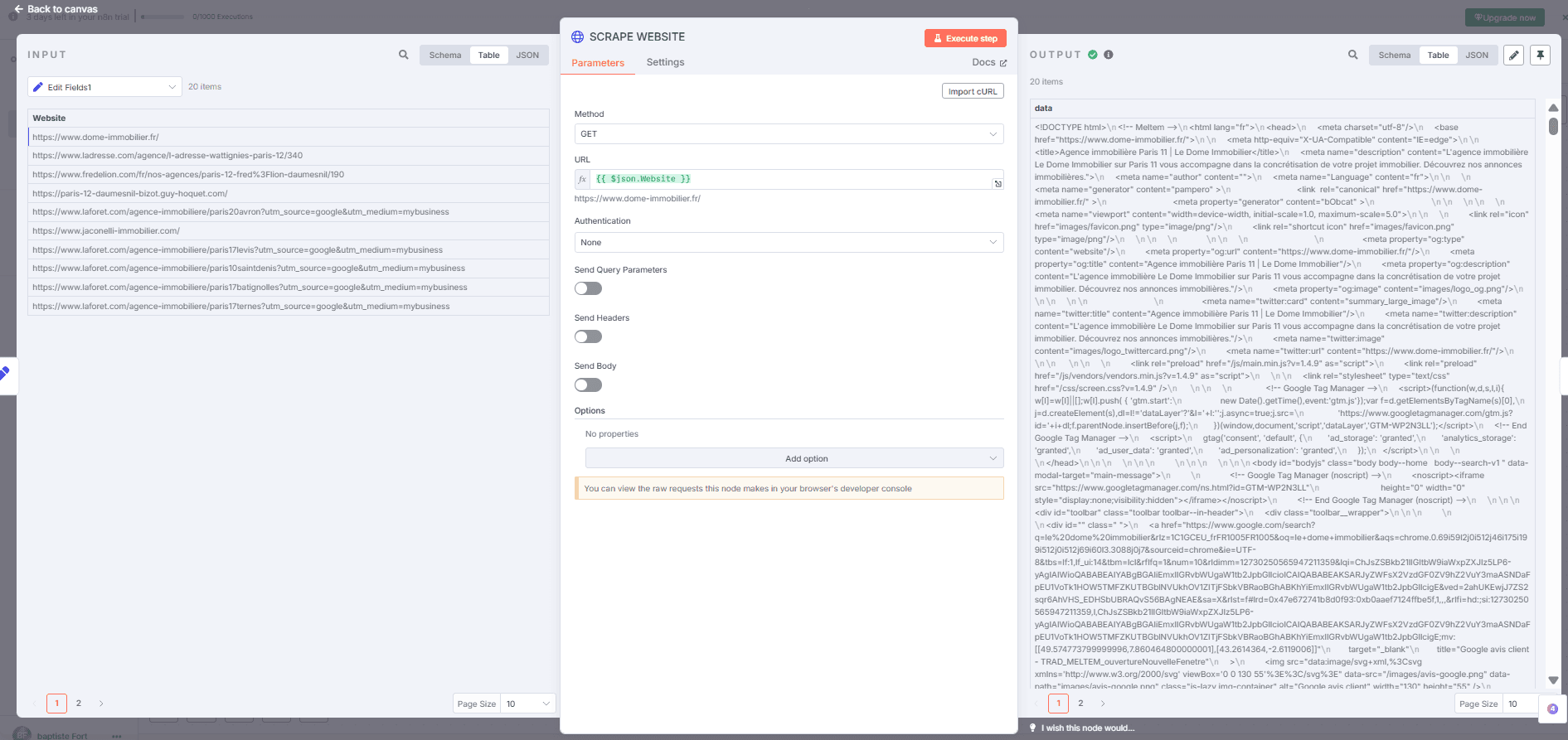The height and width of the screenshot is (740, 1568).
Task: Select the fredelion.com daumesnil row
Action: coord(289,174)
